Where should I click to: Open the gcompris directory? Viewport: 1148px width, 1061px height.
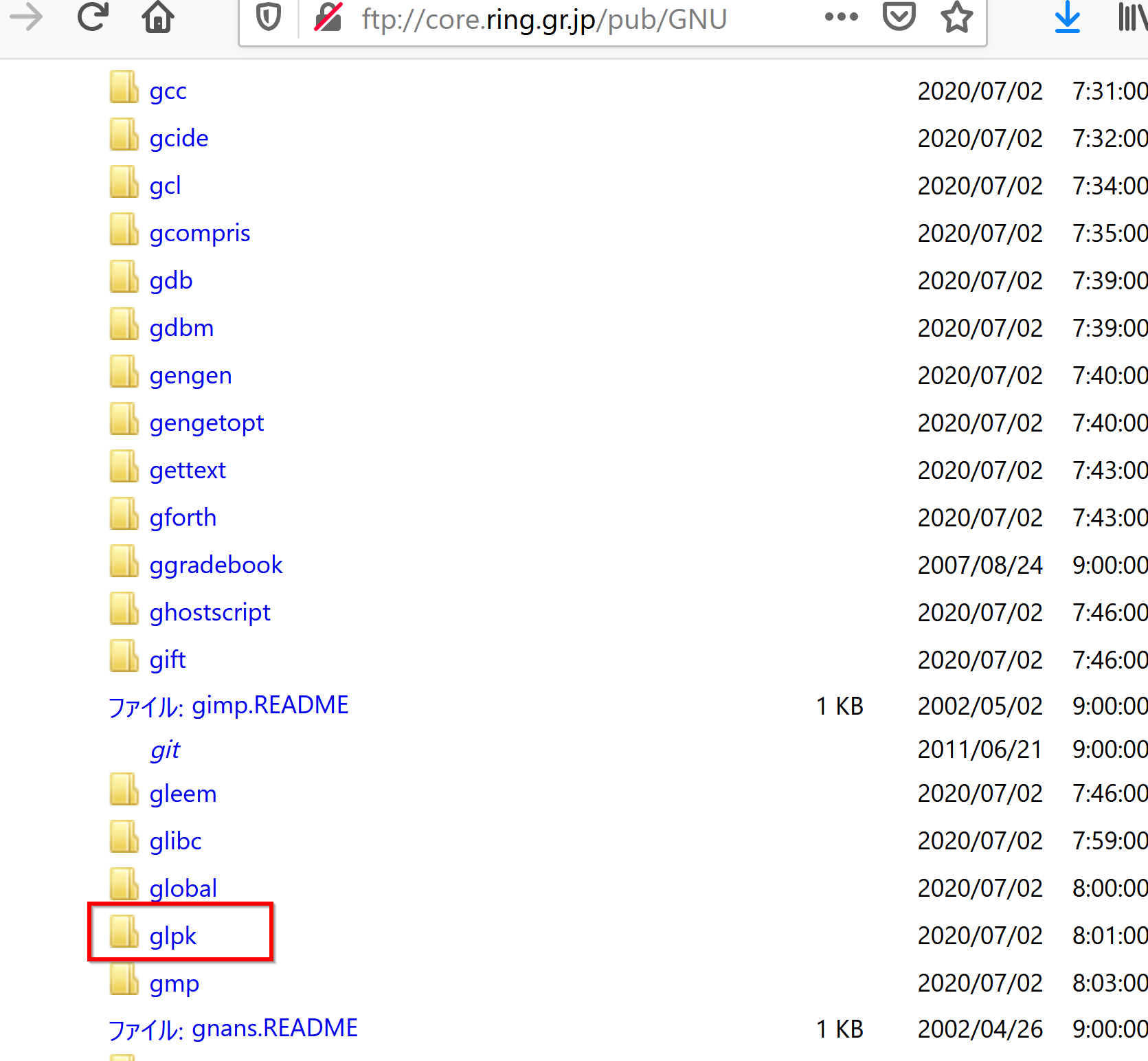pos(200,233)
